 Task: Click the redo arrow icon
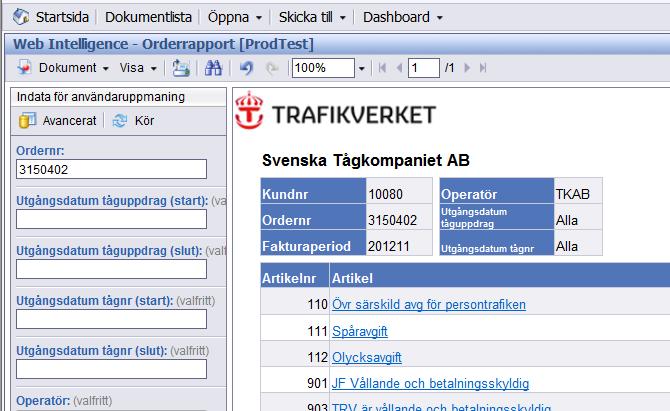click(272, 68)
